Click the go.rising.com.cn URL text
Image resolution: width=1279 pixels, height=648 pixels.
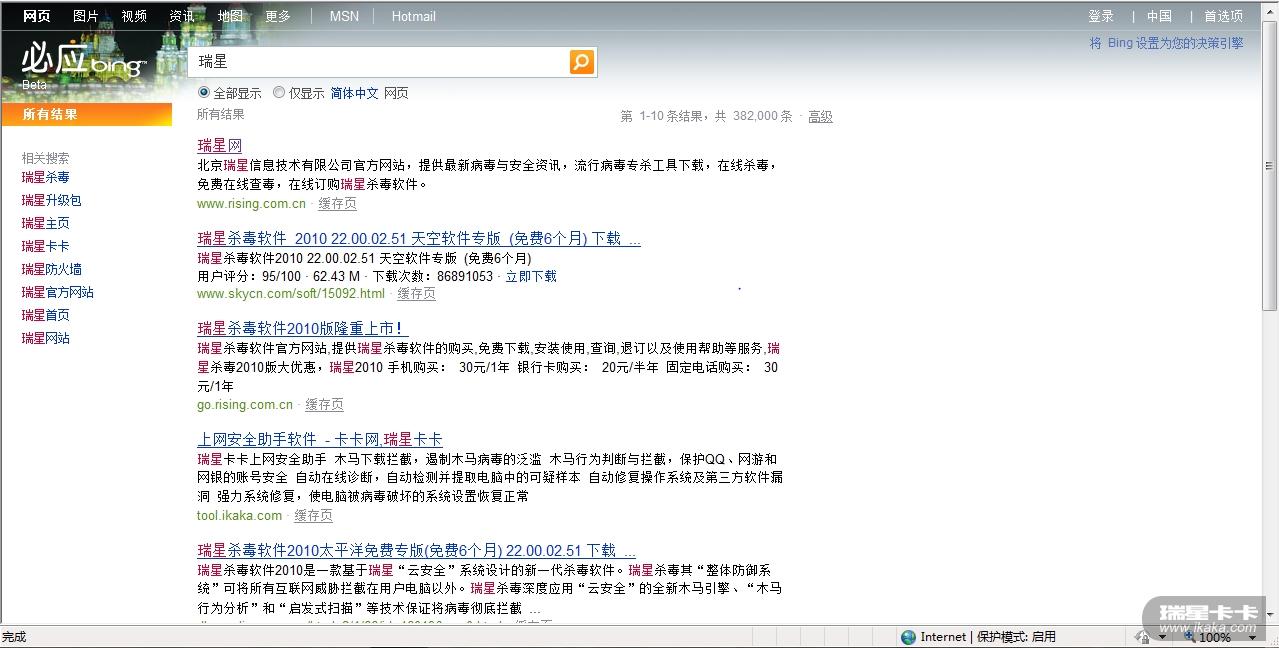click(245, 405)
